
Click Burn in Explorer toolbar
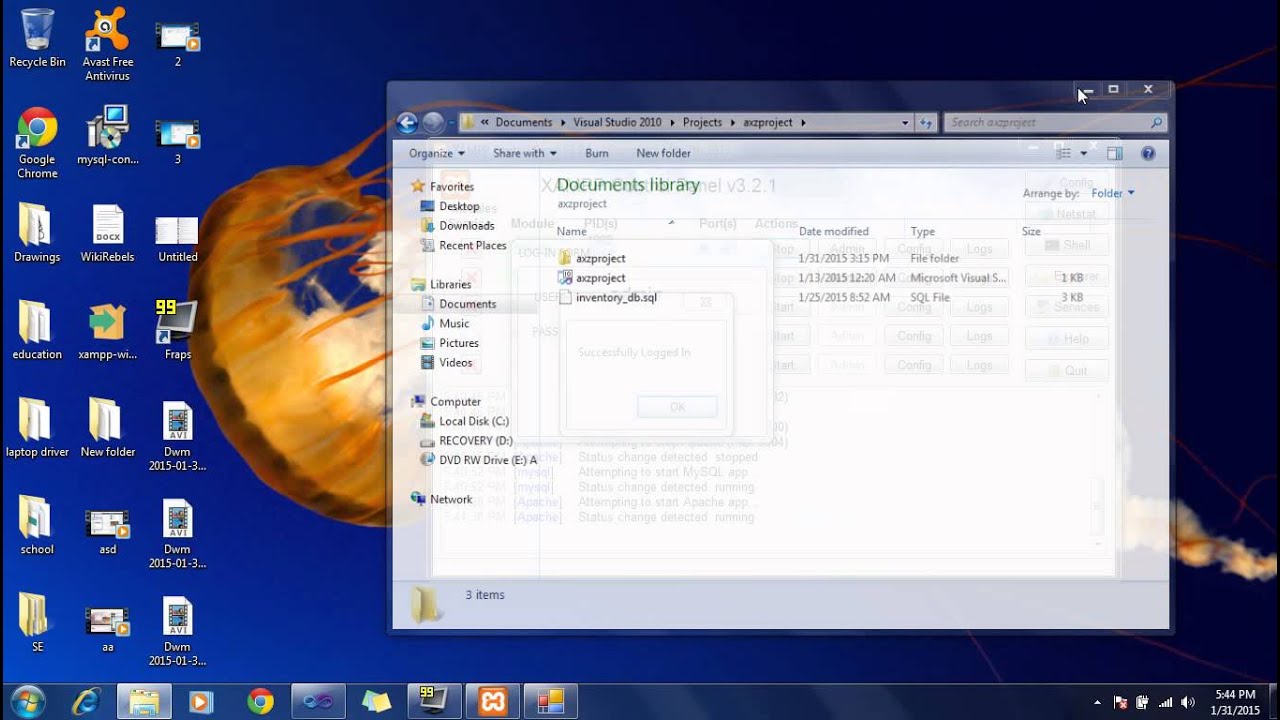click(597, 153)
